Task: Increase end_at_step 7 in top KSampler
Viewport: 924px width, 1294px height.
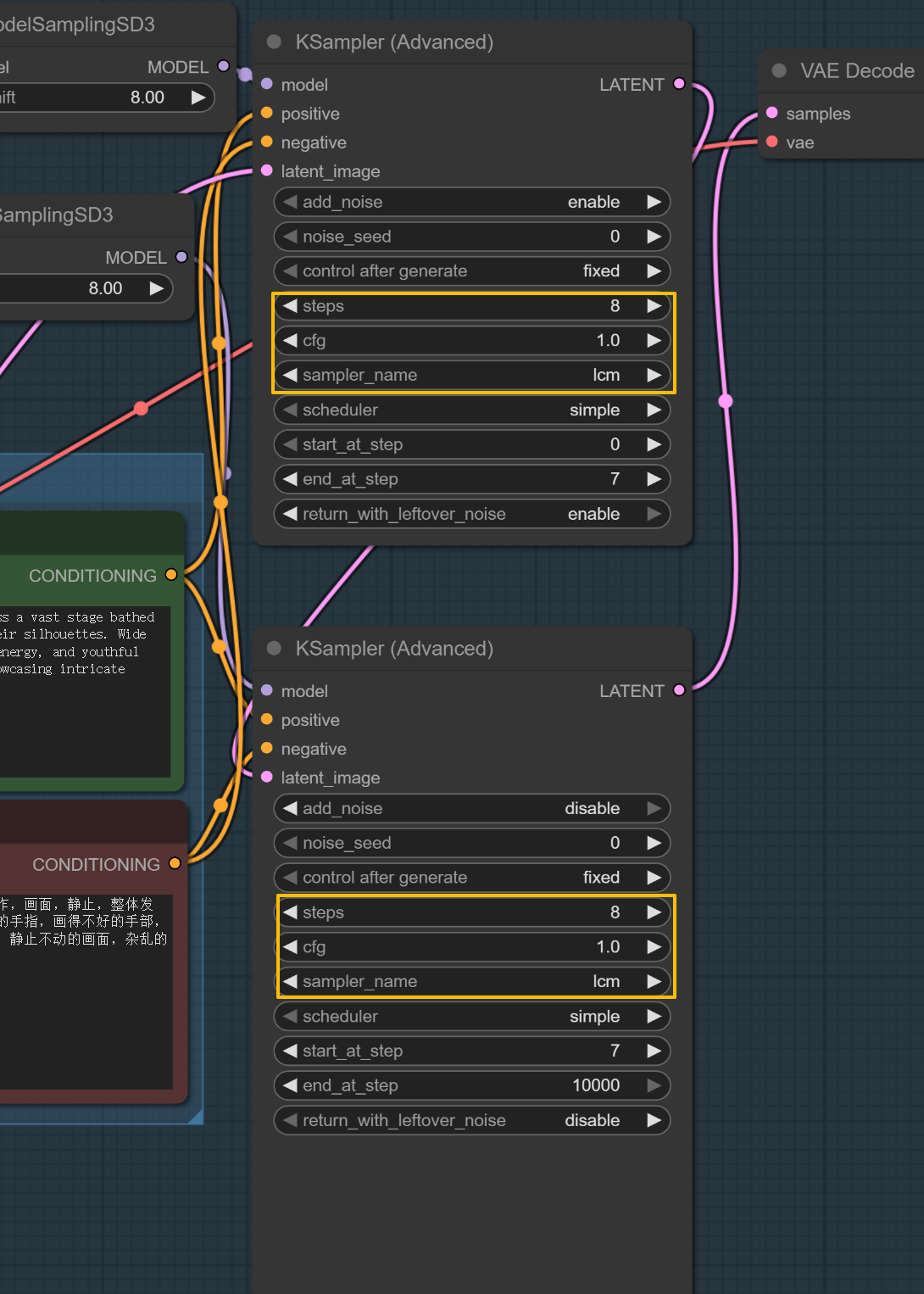Action: [x=654, y=479]
